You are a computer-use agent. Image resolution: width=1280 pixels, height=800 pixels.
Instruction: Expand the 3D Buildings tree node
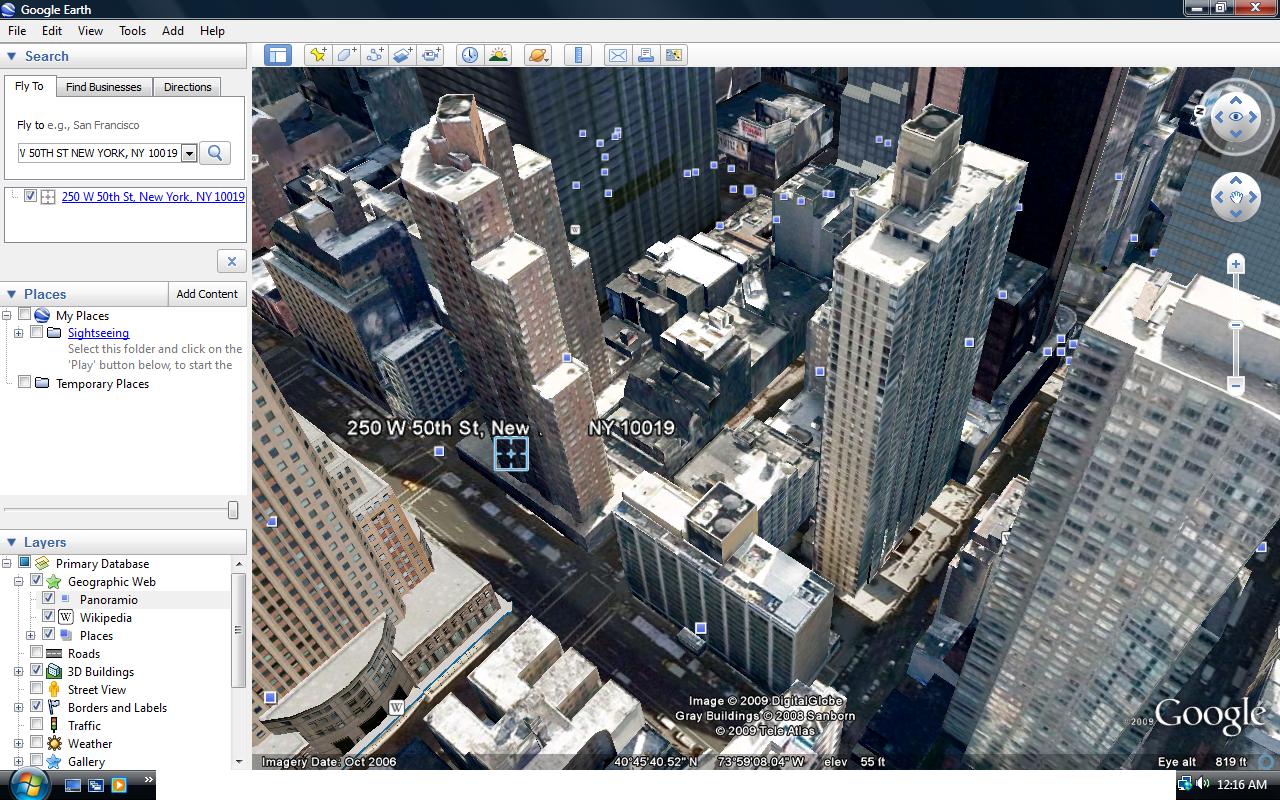coord(18,671)
